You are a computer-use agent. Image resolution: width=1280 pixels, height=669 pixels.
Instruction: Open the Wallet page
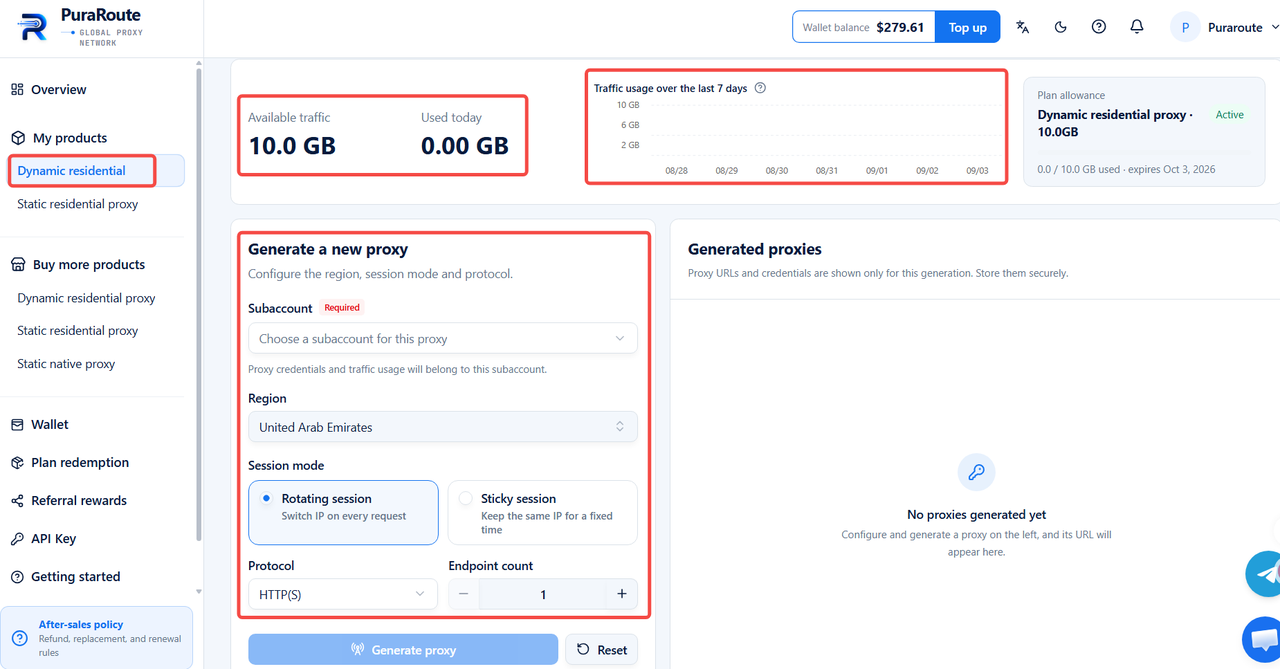coord(50,425)
